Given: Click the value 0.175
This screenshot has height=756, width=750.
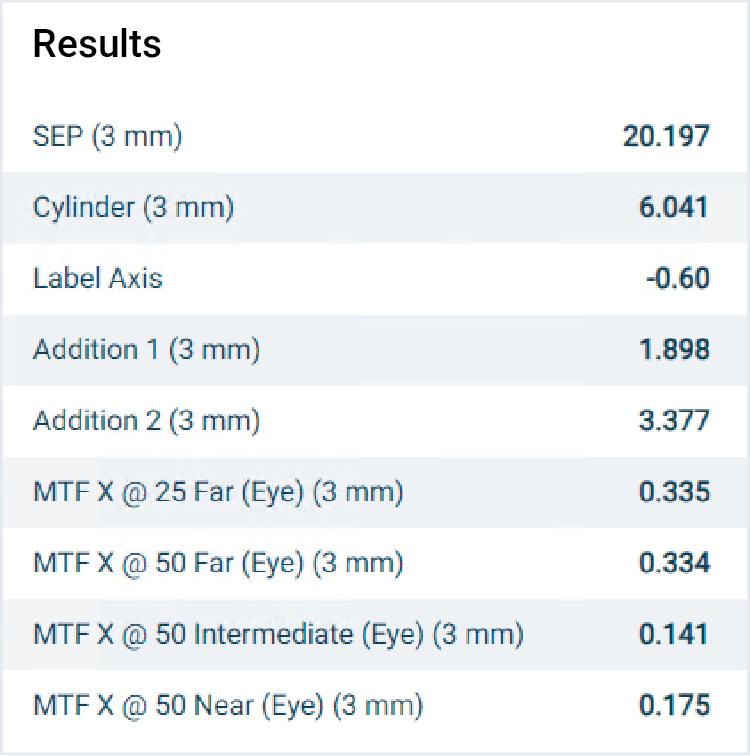Looking at the screenshot, I should 673,705.
